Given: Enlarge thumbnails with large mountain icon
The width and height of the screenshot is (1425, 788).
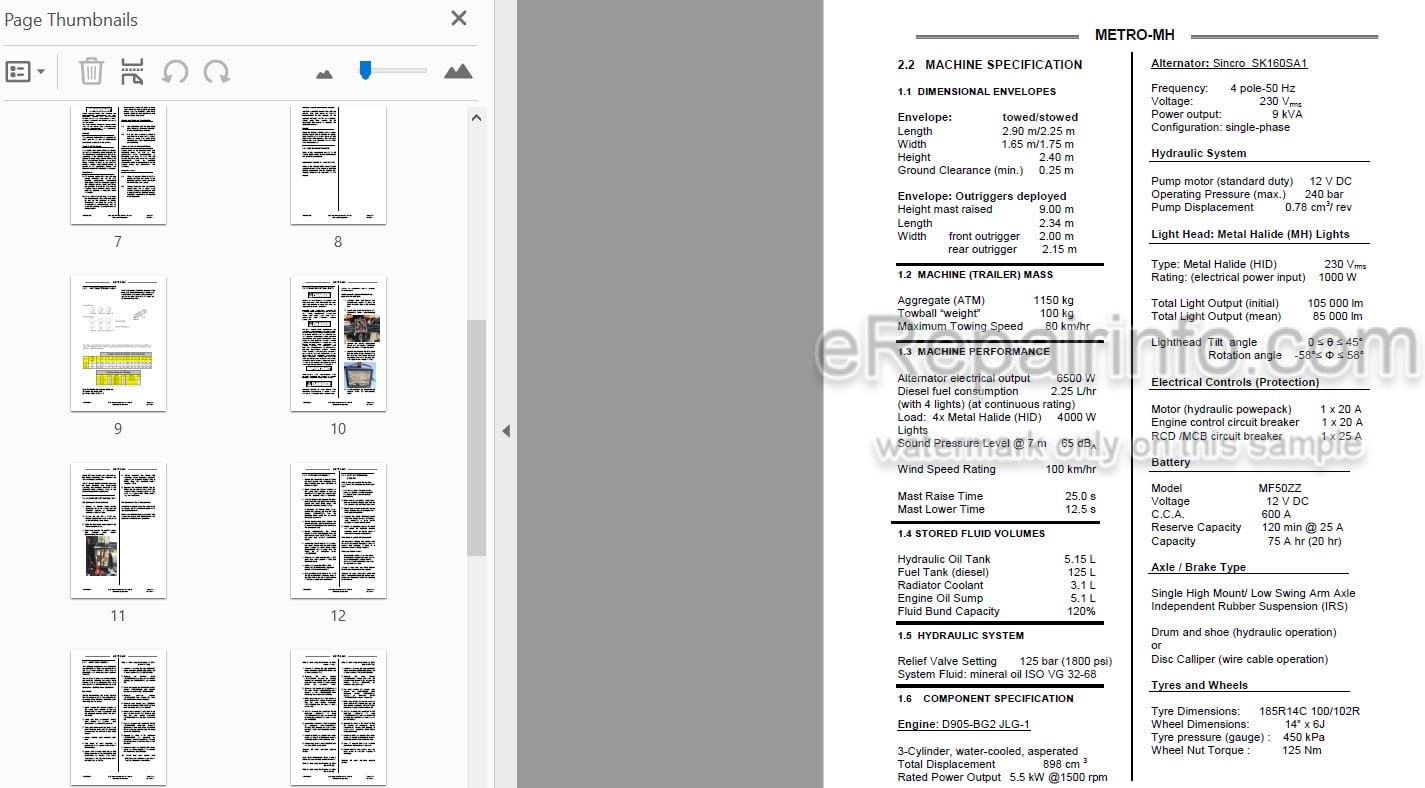Looking at the screenshot, I should click(458, 71).
